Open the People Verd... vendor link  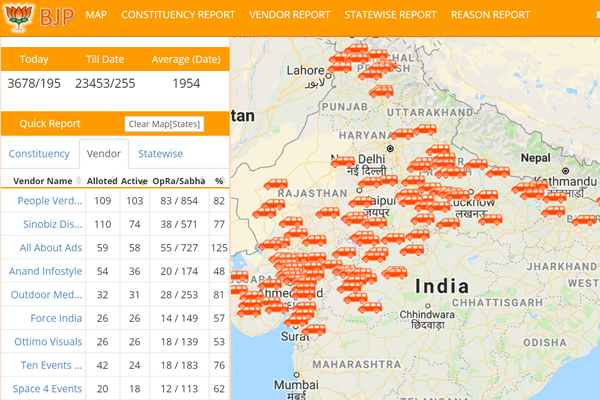[x=50, y=201]
